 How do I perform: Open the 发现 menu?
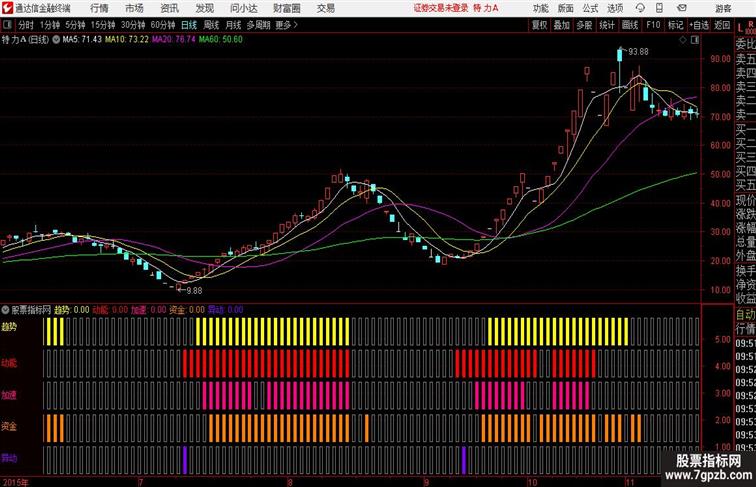click(x=204, y=8)
